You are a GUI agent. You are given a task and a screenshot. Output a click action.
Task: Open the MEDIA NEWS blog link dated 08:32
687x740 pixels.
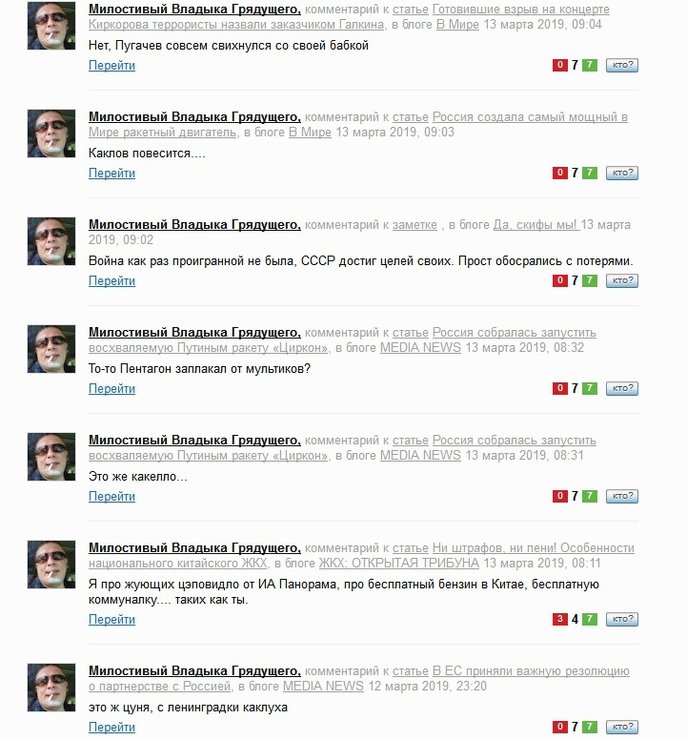point(420,348)
